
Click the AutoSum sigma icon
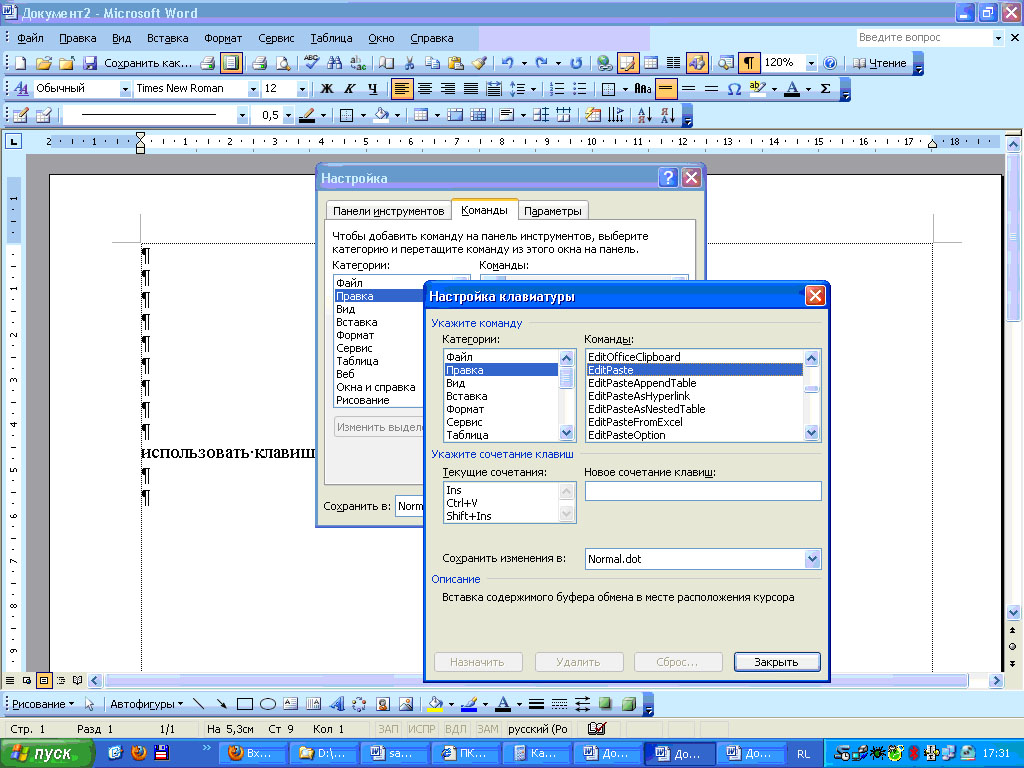(x=825, y=89)
